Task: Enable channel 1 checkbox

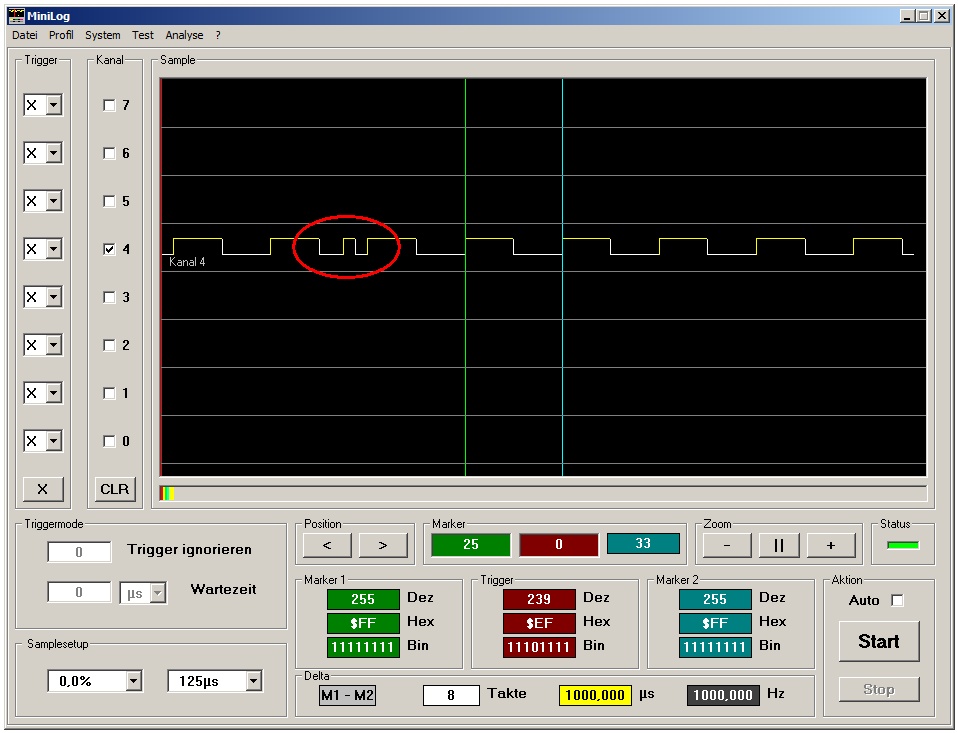Action: tap(109, 393)
